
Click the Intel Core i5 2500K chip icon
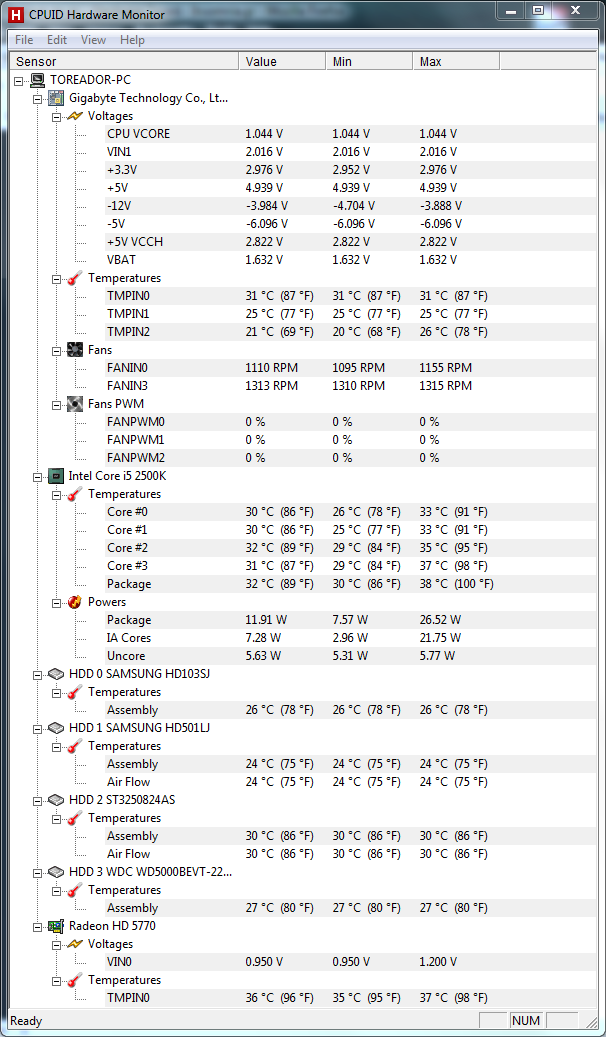pyautogui.click(x=57, y=476)
